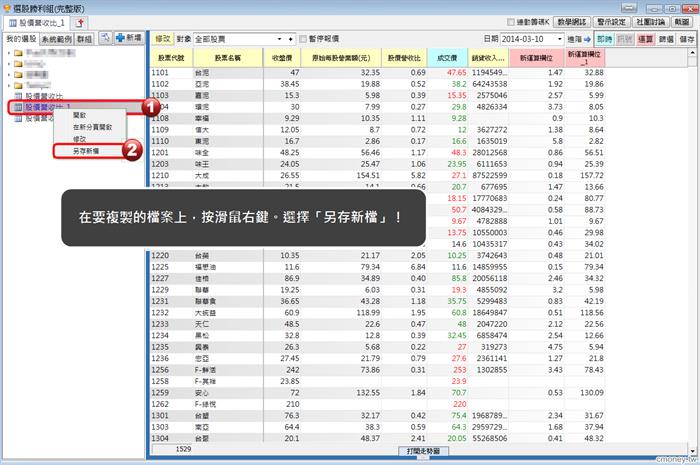Click the magnifier tool icon beside 群組 tab

tap(105, 38)
